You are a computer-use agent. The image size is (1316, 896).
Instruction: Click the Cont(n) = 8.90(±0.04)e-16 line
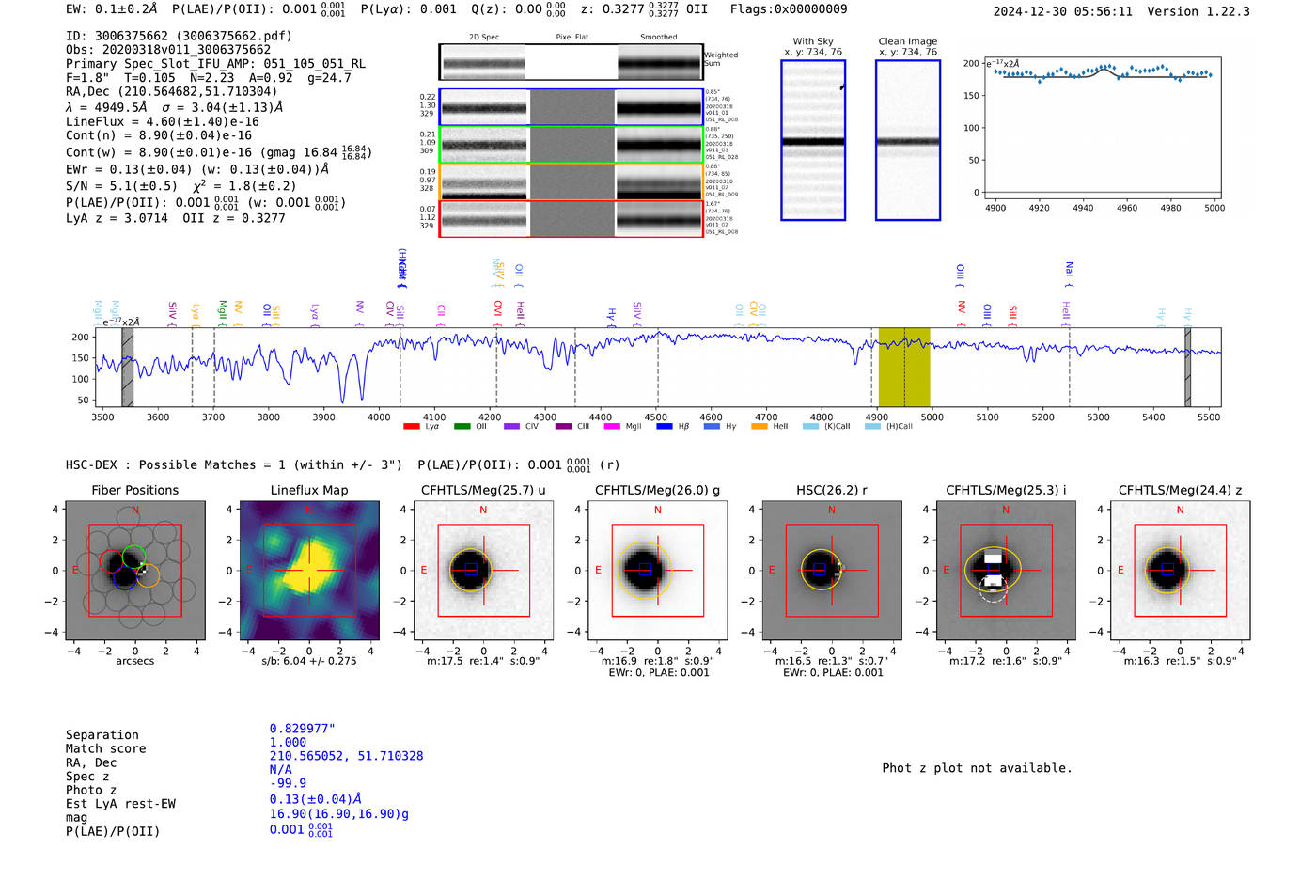click(x=159, y=135)
